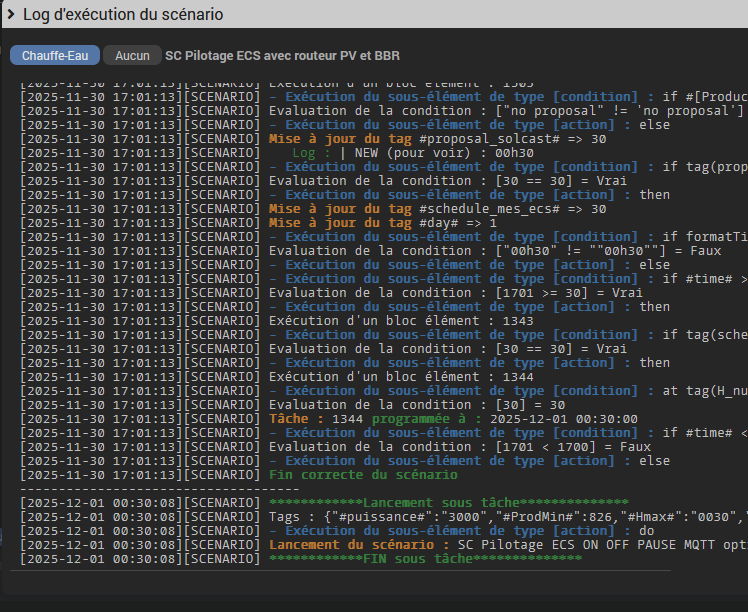Click the green "Lancement sous tâche" line
The width and height of the screenshot is (748, 612).
click(x=449, y=502)
